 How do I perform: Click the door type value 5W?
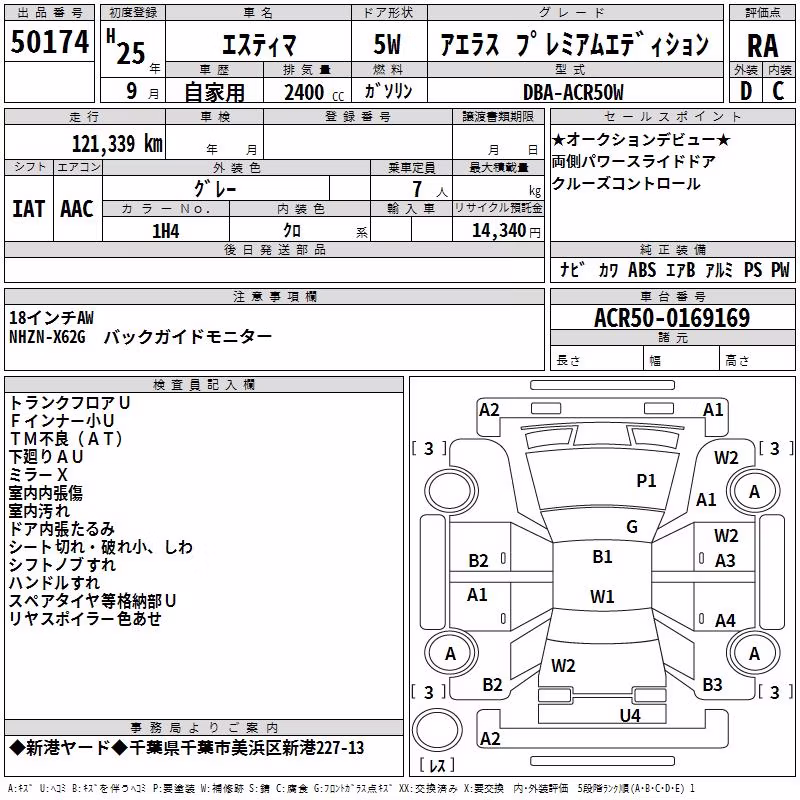click(x=387, y=44)
